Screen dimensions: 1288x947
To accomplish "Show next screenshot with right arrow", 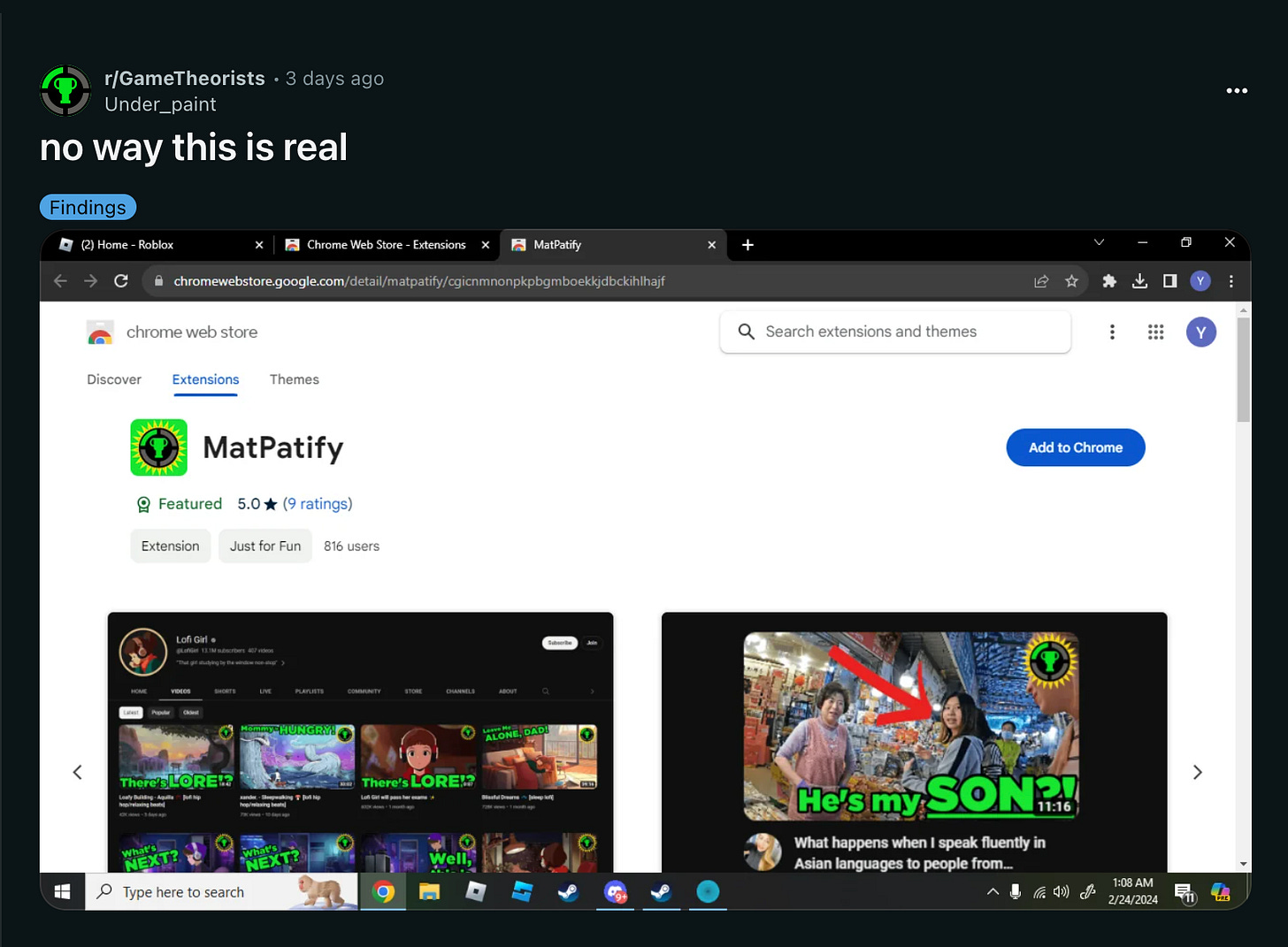I will [x=1197, y=772].
